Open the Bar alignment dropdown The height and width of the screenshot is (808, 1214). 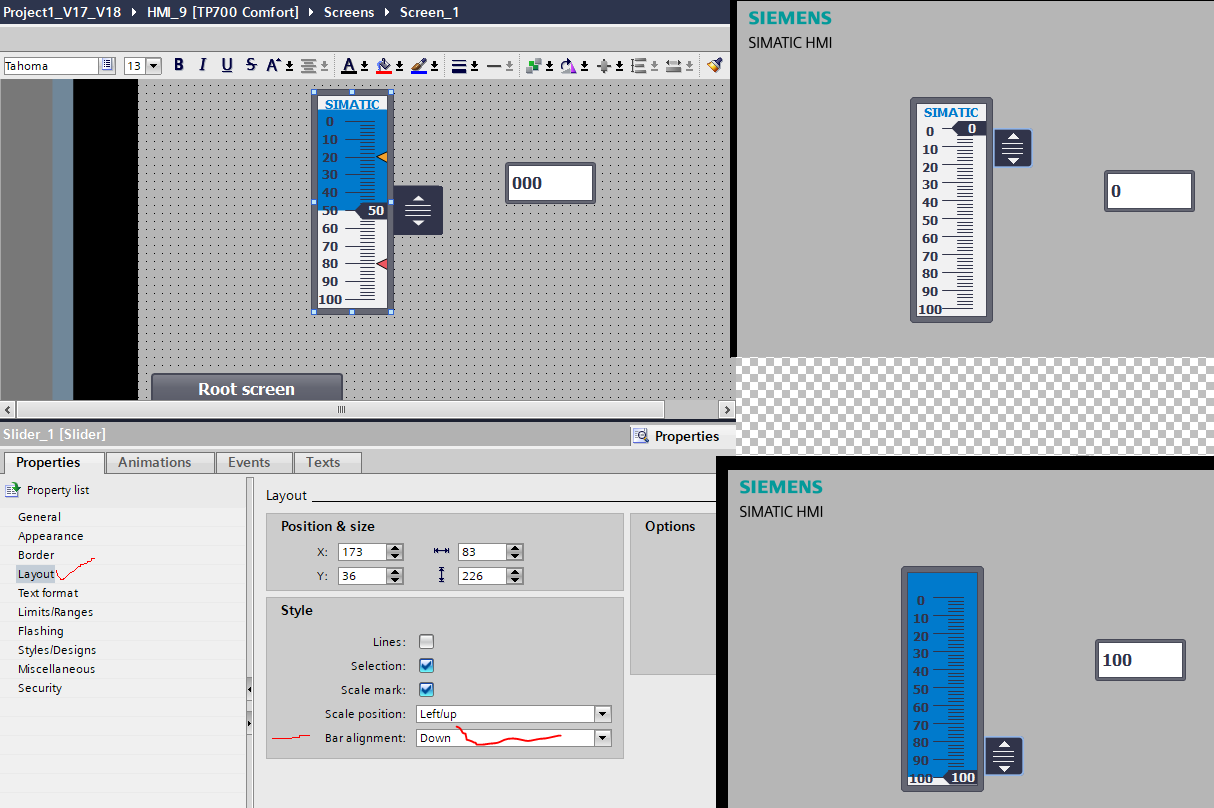(x=603, y=738)
